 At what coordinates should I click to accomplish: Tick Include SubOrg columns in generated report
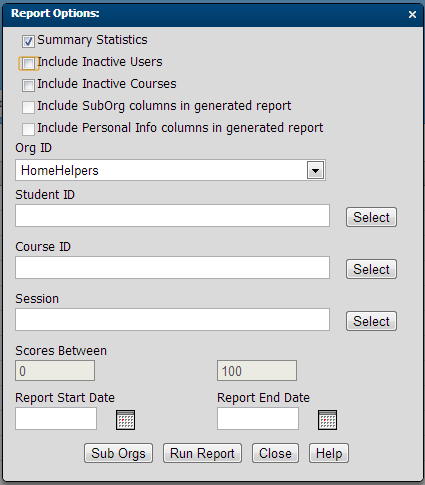[28, 107]
